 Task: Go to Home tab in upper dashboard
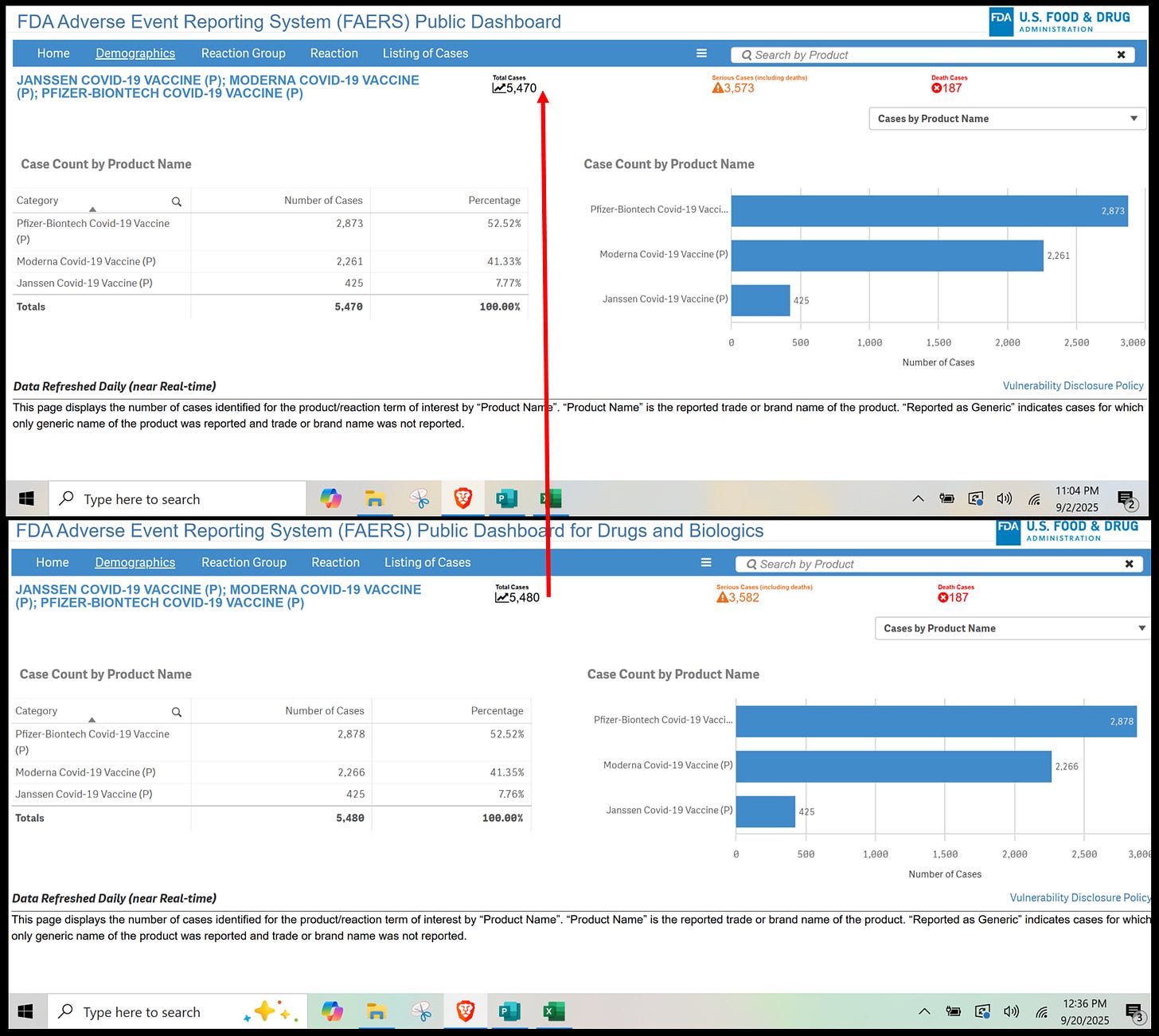tap(53, 53)
